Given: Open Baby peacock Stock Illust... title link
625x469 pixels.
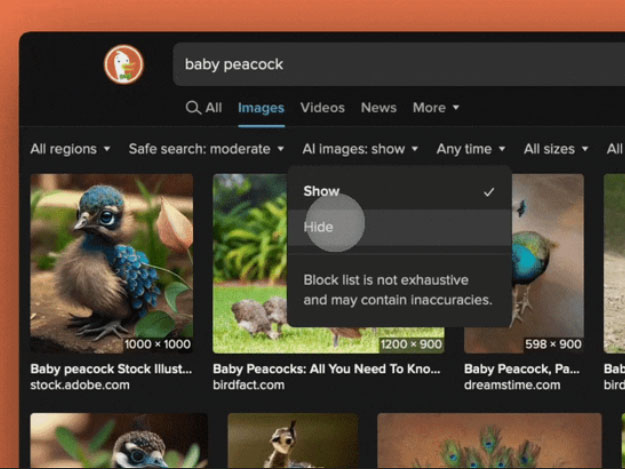Looking at the screenshot, I should click(x=111, y=369).
